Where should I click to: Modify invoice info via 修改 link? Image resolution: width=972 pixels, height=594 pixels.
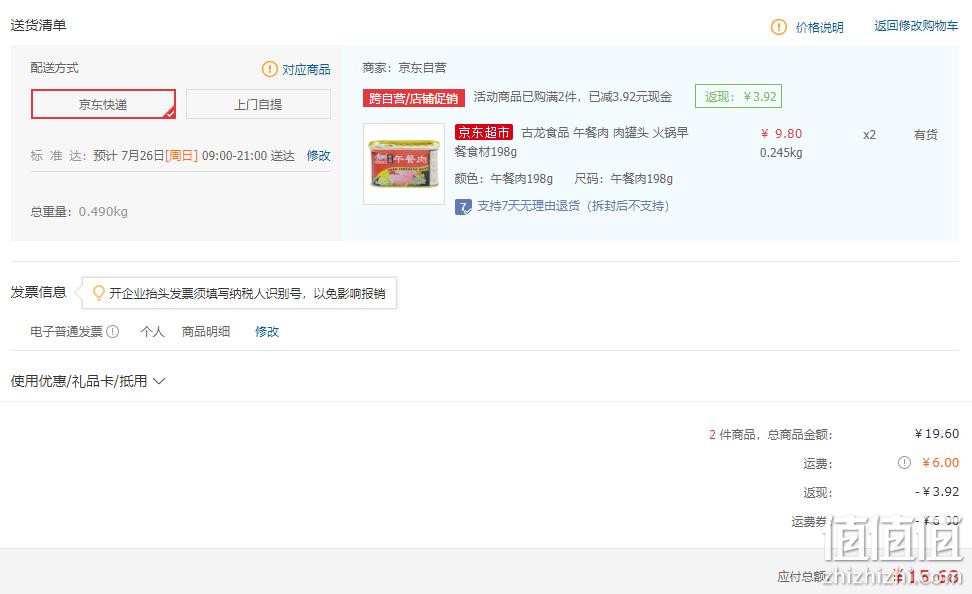click(267, 332)
